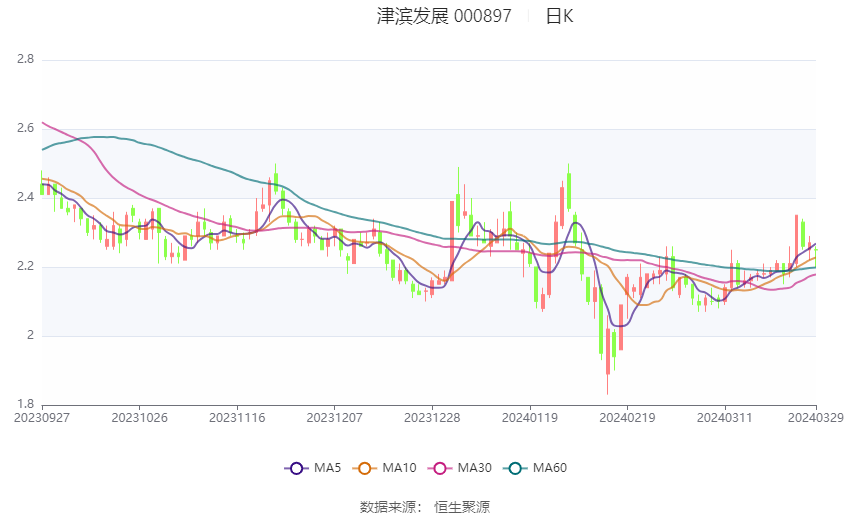Click the 20230927 date axis label
Viewport: 850px width, 517px height.
(x=42, y=418)
